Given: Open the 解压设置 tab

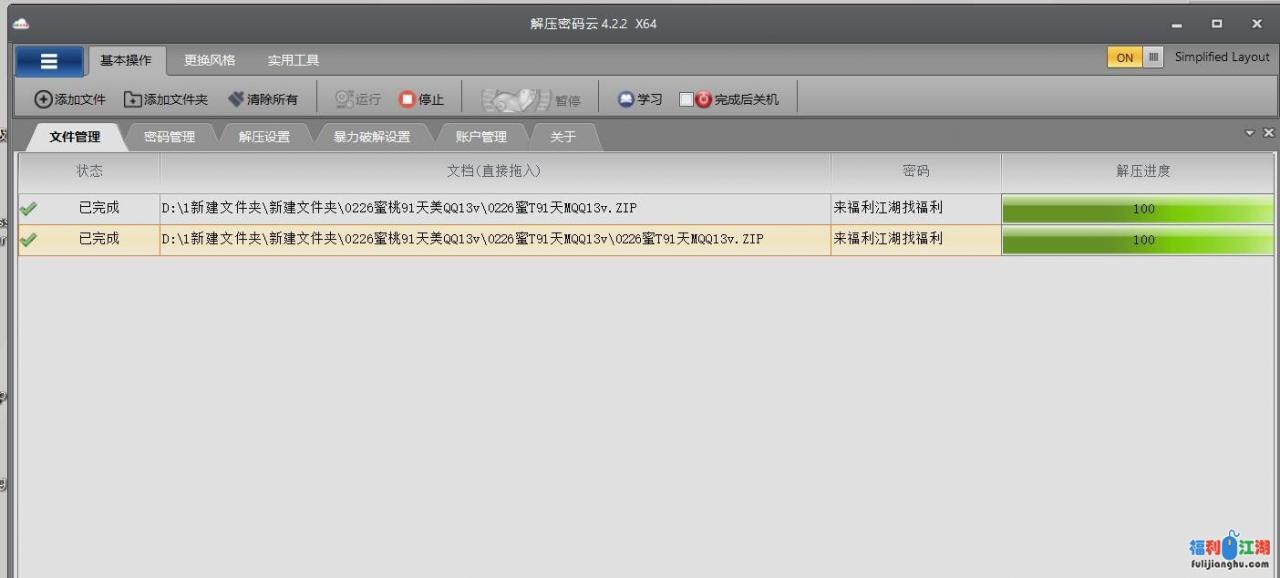Looking at the screenshot, I should point(263,136).
